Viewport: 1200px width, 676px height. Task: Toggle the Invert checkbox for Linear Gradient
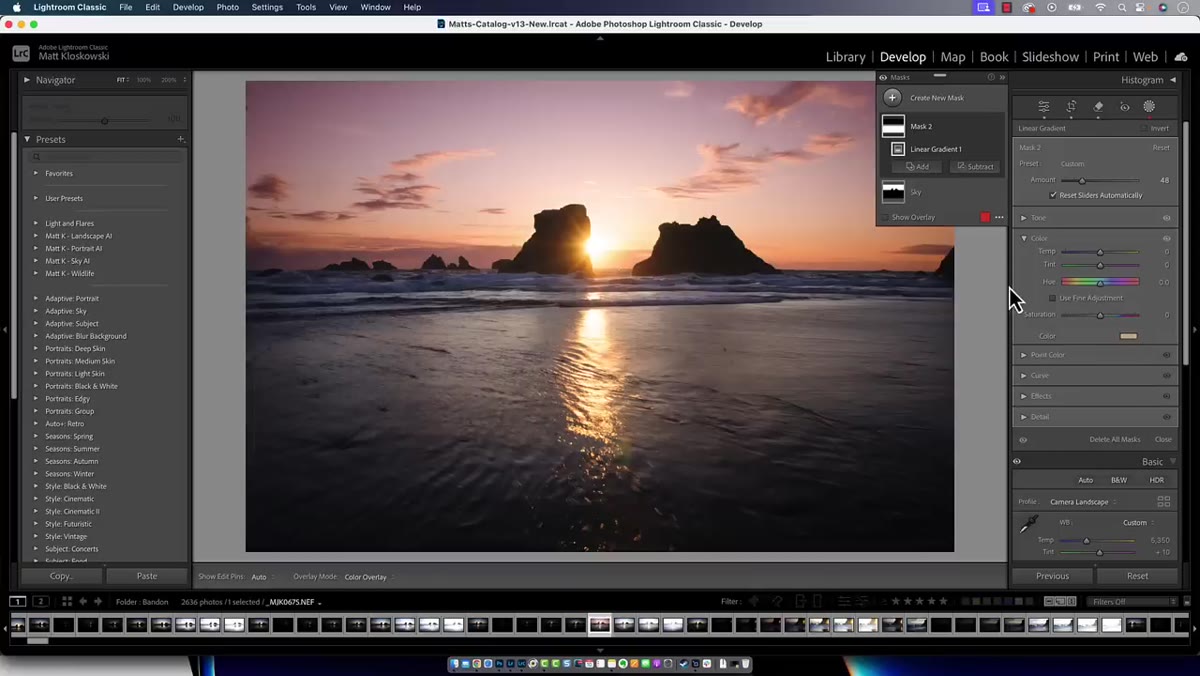pyautogui.click(x=1144, y=128)
